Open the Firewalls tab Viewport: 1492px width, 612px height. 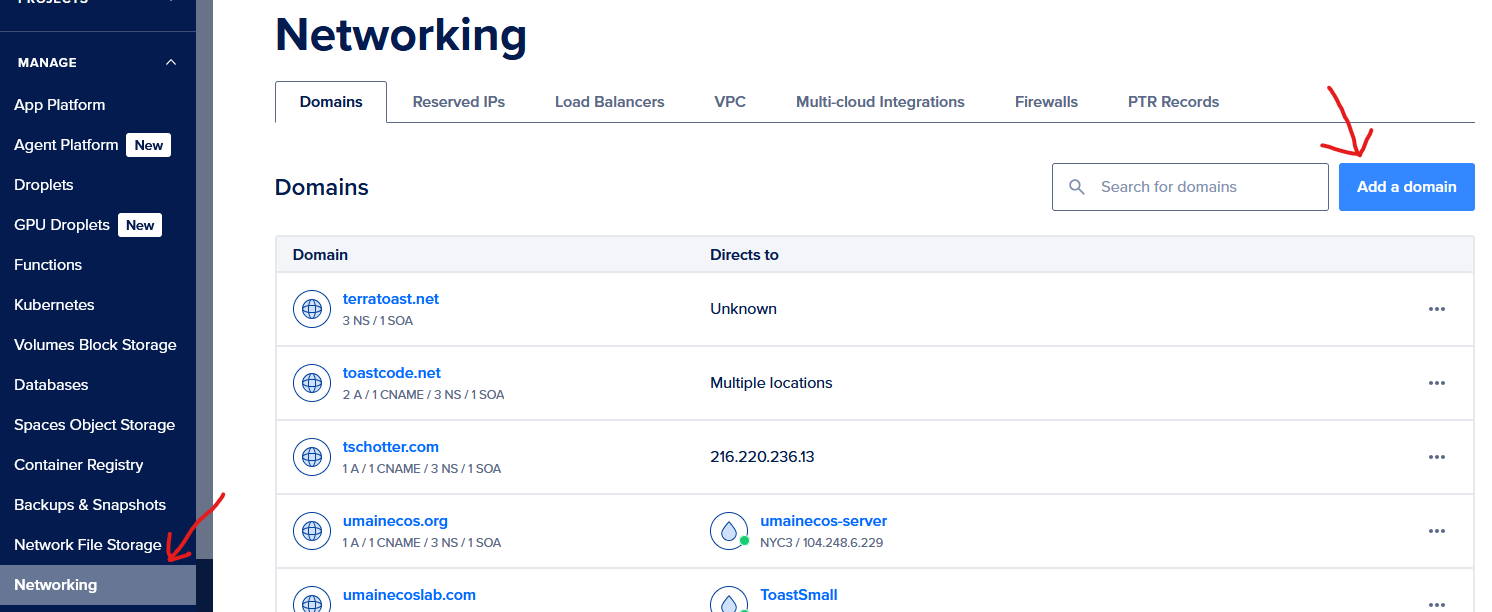click(1046, 102)
